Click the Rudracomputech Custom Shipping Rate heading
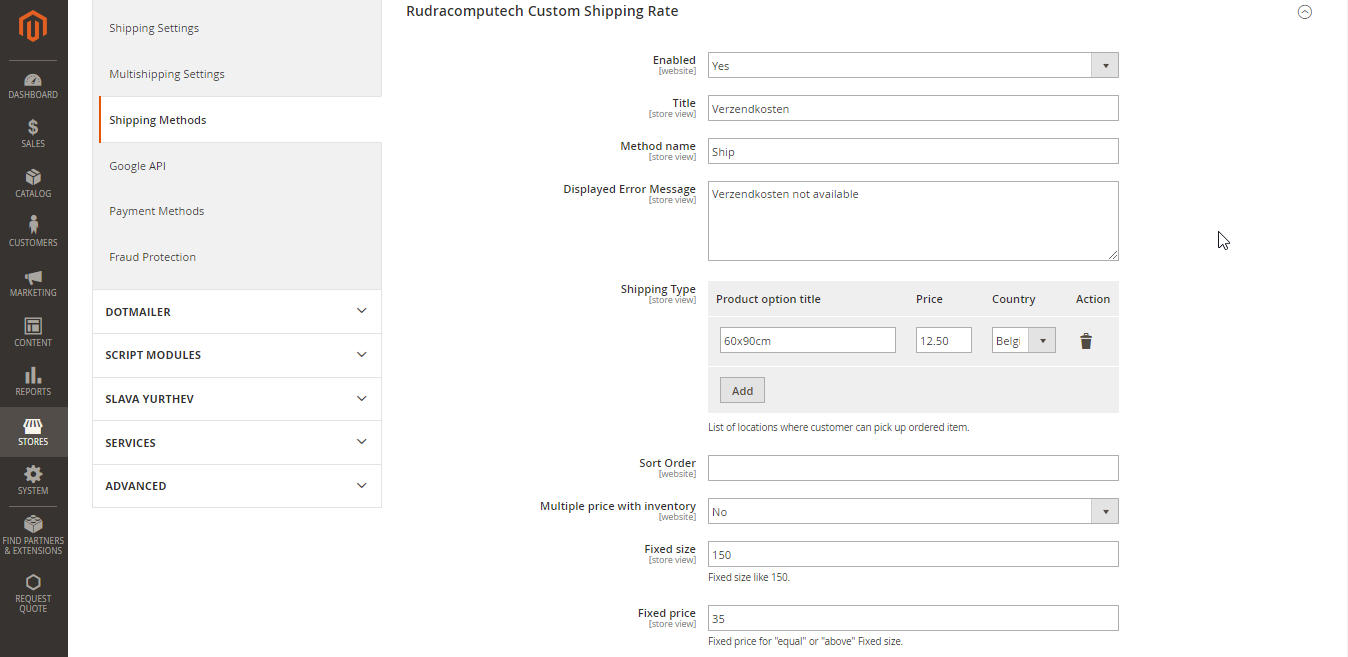This screenshot has height=657, width=1348. (542, 12)
